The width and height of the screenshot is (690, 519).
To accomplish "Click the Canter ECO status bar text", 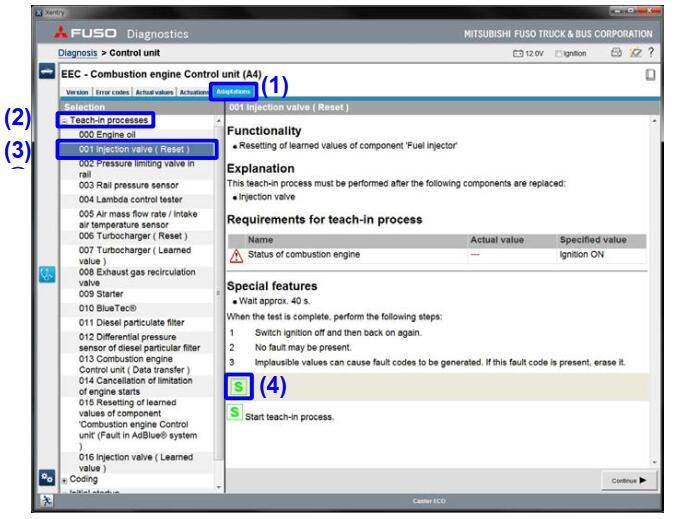I will point(429,501).
